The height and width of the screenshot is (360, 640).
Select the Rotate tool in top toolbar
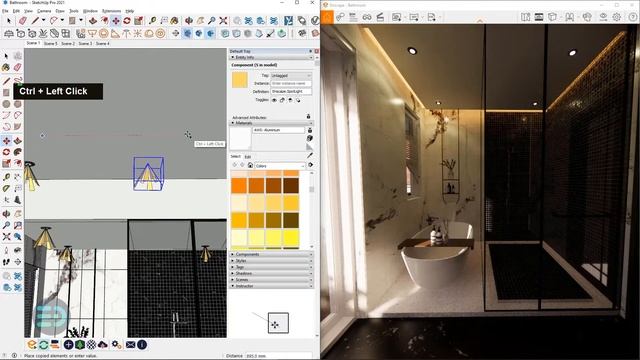click(x=127, y=20)
